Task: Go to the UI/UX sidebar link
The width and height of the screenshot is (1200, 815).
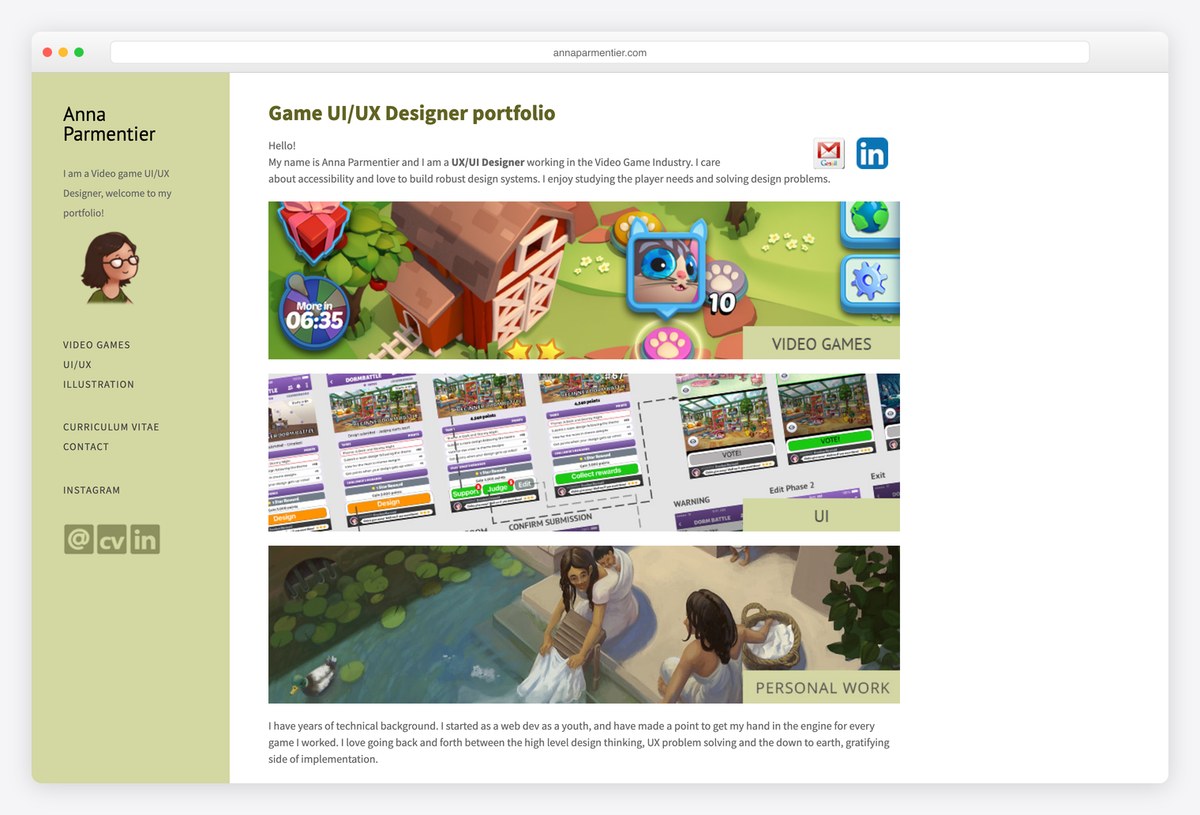Action: [77, 365]
